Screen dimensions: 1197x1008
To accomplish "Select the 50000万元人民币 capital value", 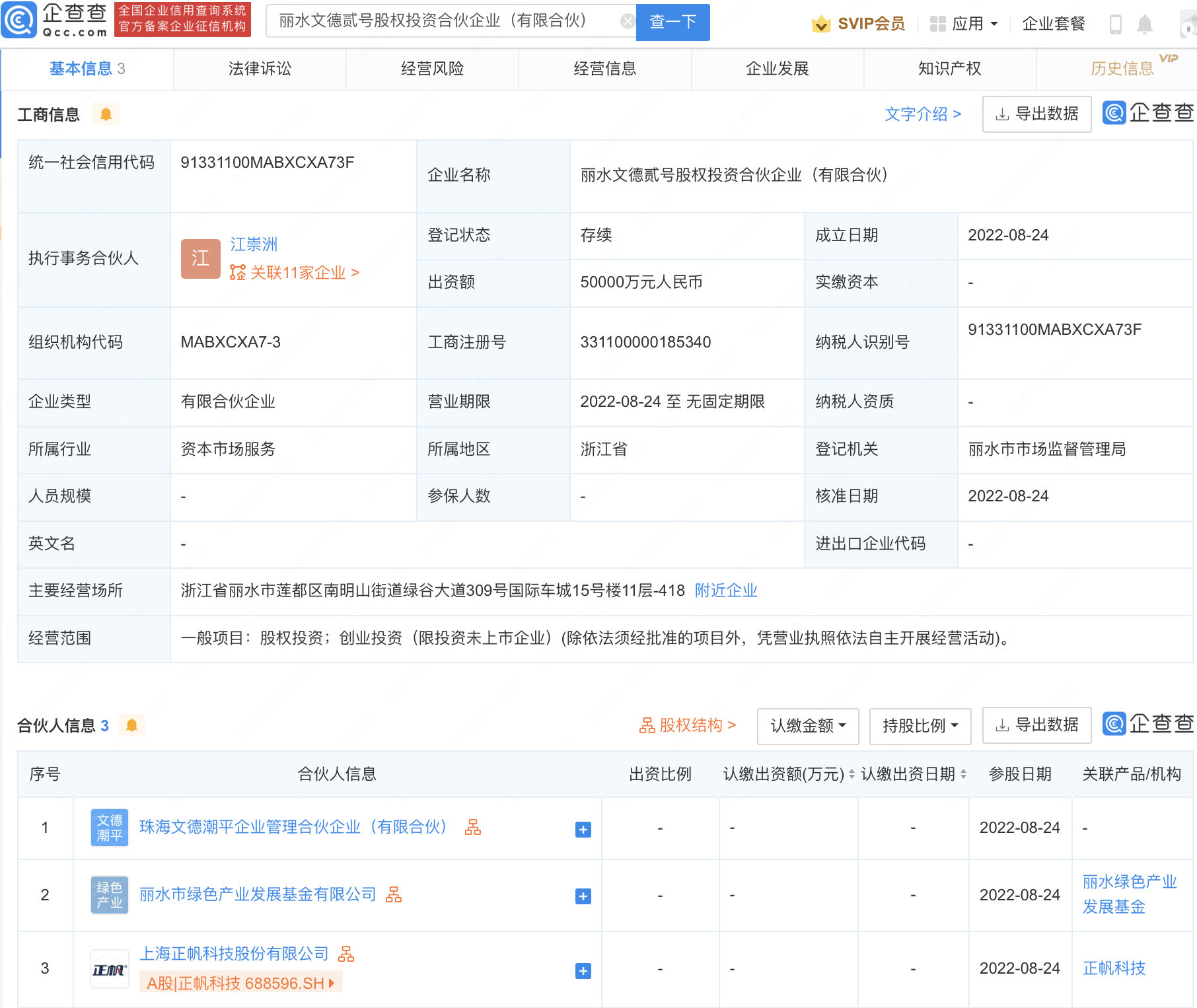I will tap(641, 282).
